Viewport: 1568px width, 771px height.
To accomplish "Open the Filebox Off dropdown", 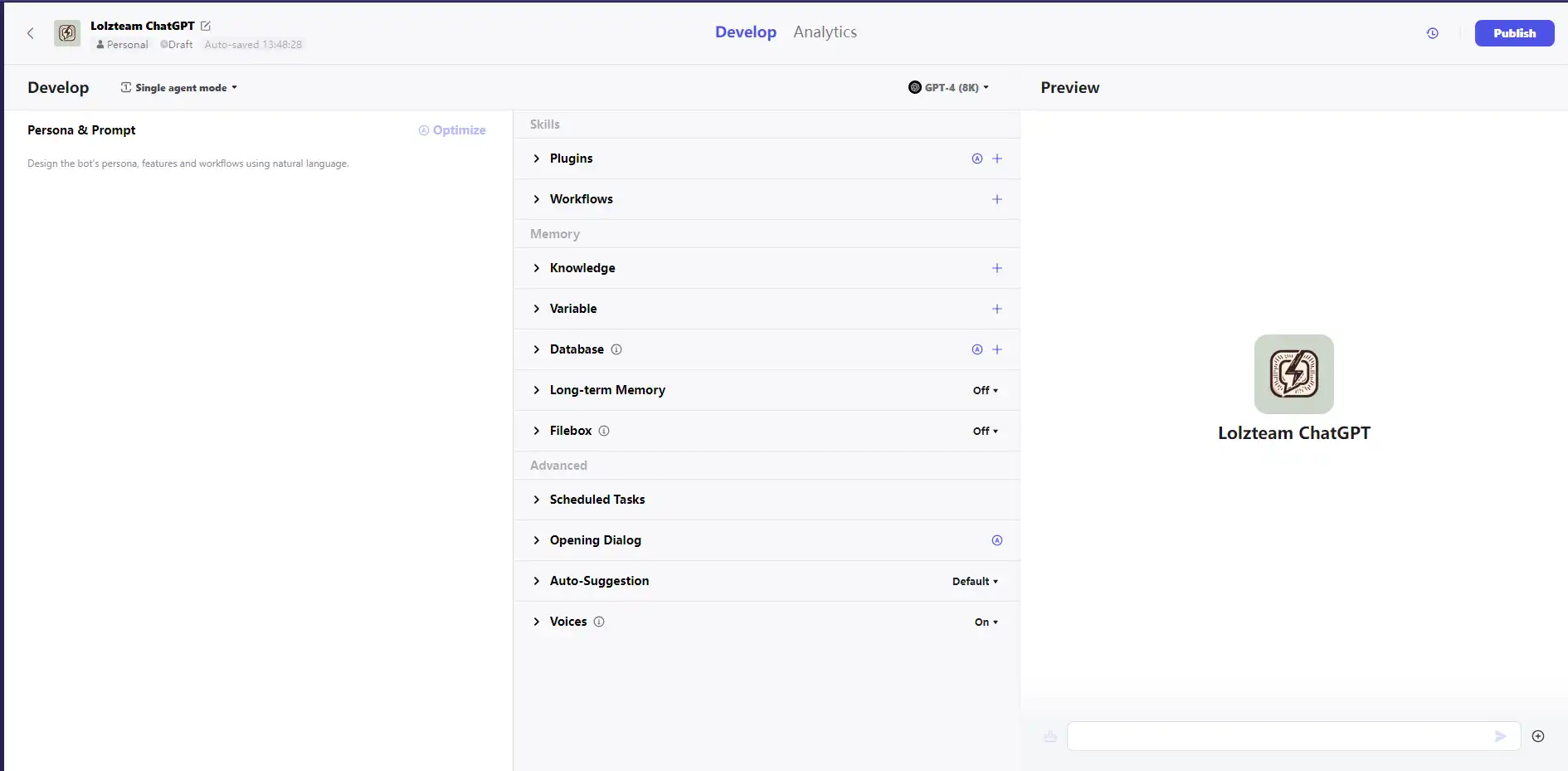I will pyautogui.click(x=986, y=431).
